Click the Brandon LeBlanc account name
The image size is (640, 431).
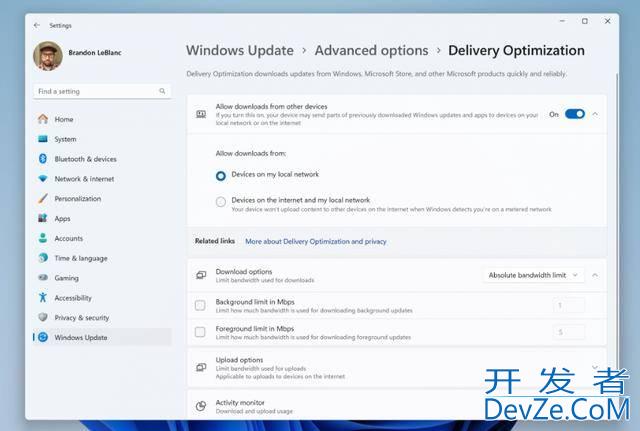tap(95, 53)
